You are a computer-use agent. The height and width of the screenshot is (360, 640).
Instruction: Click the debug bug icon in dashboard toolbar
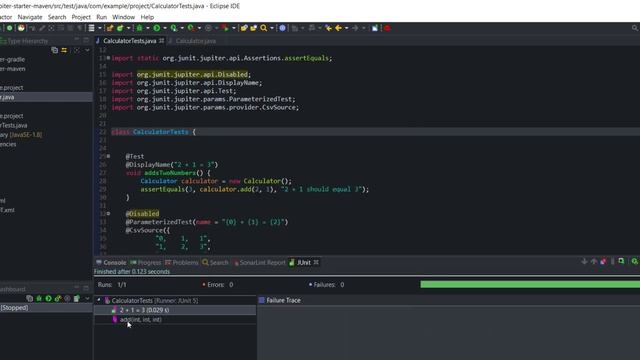click(x=39, y=299)
